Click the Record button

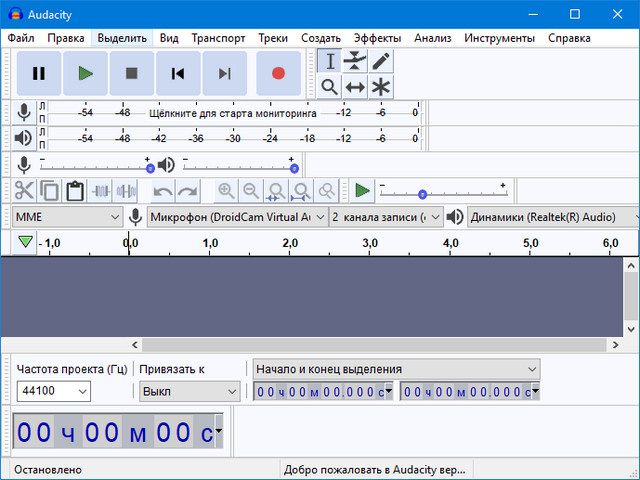[x=278, y=73]
